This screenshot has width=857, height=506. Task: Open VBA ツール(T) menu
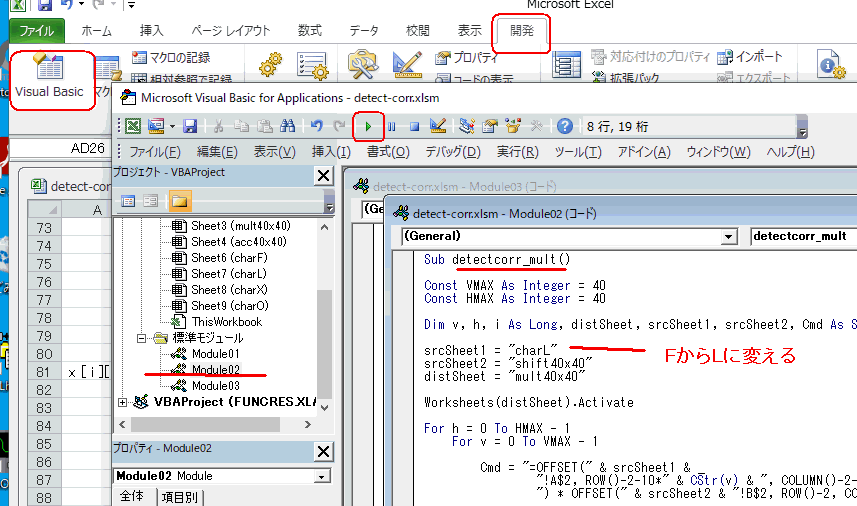coord(578,151)
